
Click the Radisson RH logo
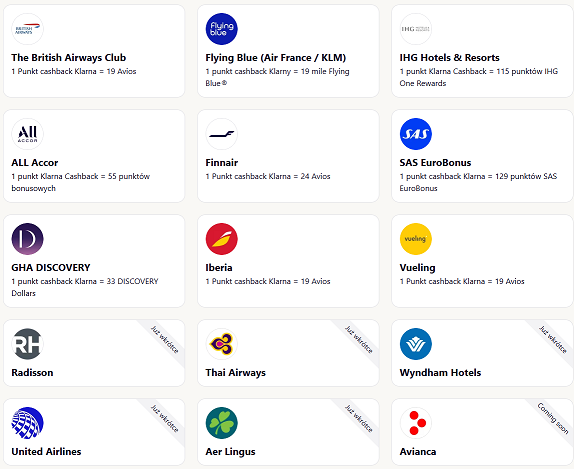[x=27, y=344]
